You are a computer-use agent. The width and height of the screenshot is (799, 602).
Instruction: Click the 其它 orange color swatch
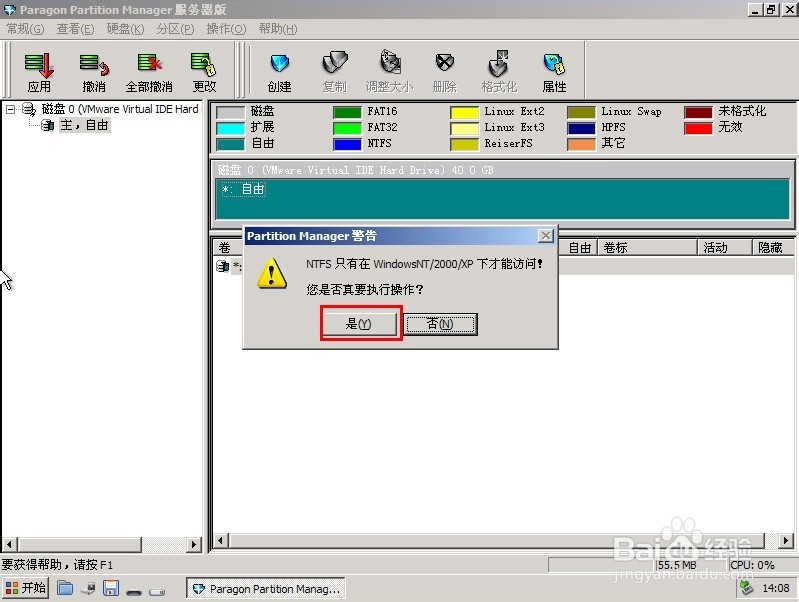[581, 144]
